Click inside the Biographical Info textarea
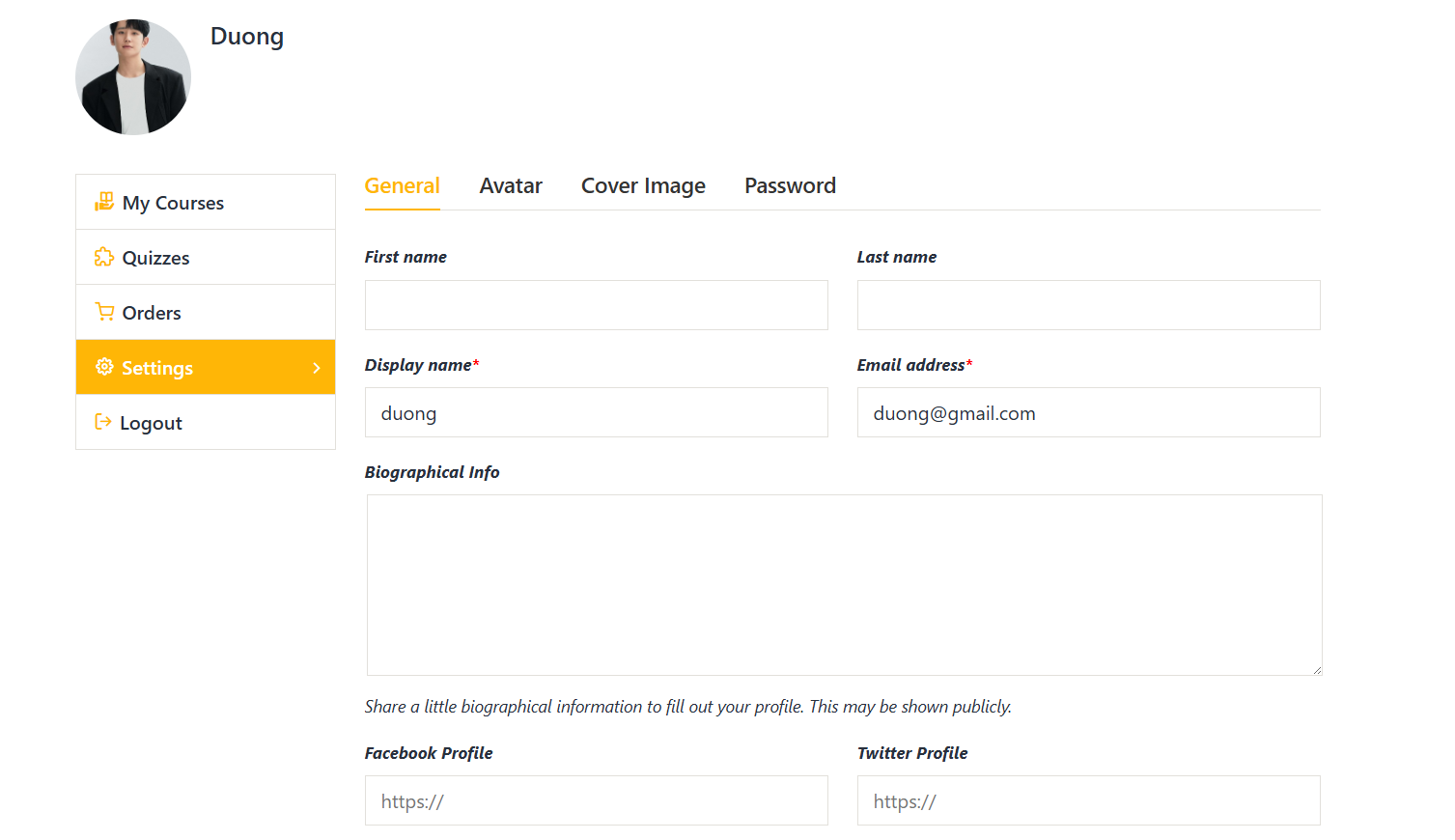Viewport: 1455px width, 840px height. [844, 584]
